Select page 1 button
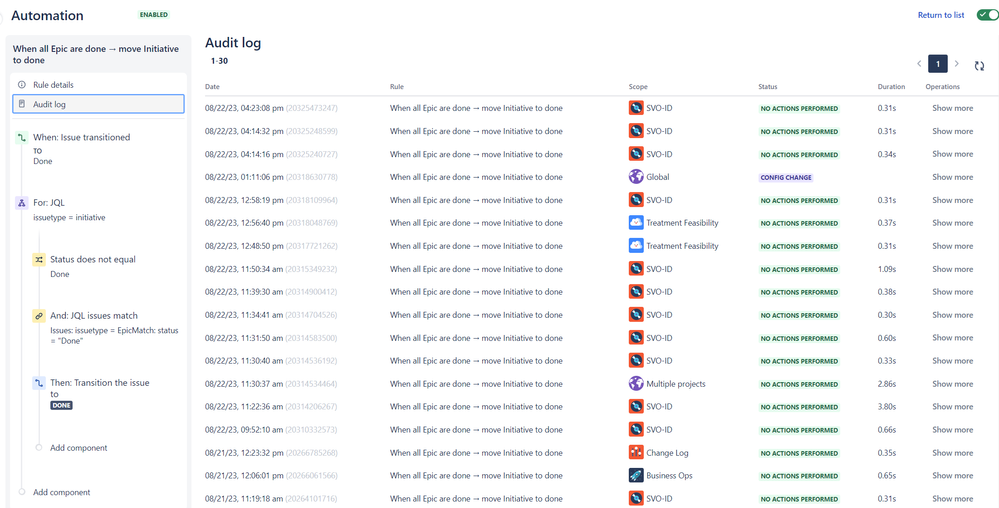 point(938,64)
